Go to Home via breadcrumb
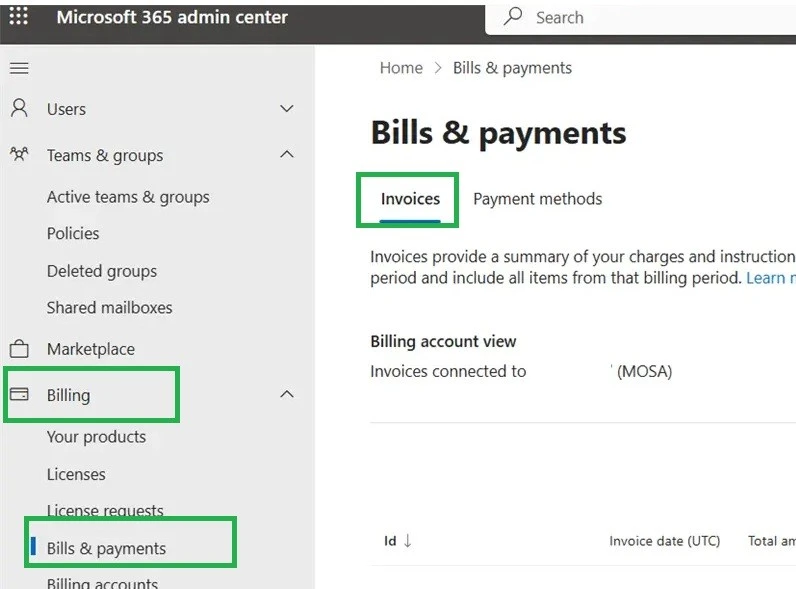Viewport: 796px width, 589px height. [401, 68]
